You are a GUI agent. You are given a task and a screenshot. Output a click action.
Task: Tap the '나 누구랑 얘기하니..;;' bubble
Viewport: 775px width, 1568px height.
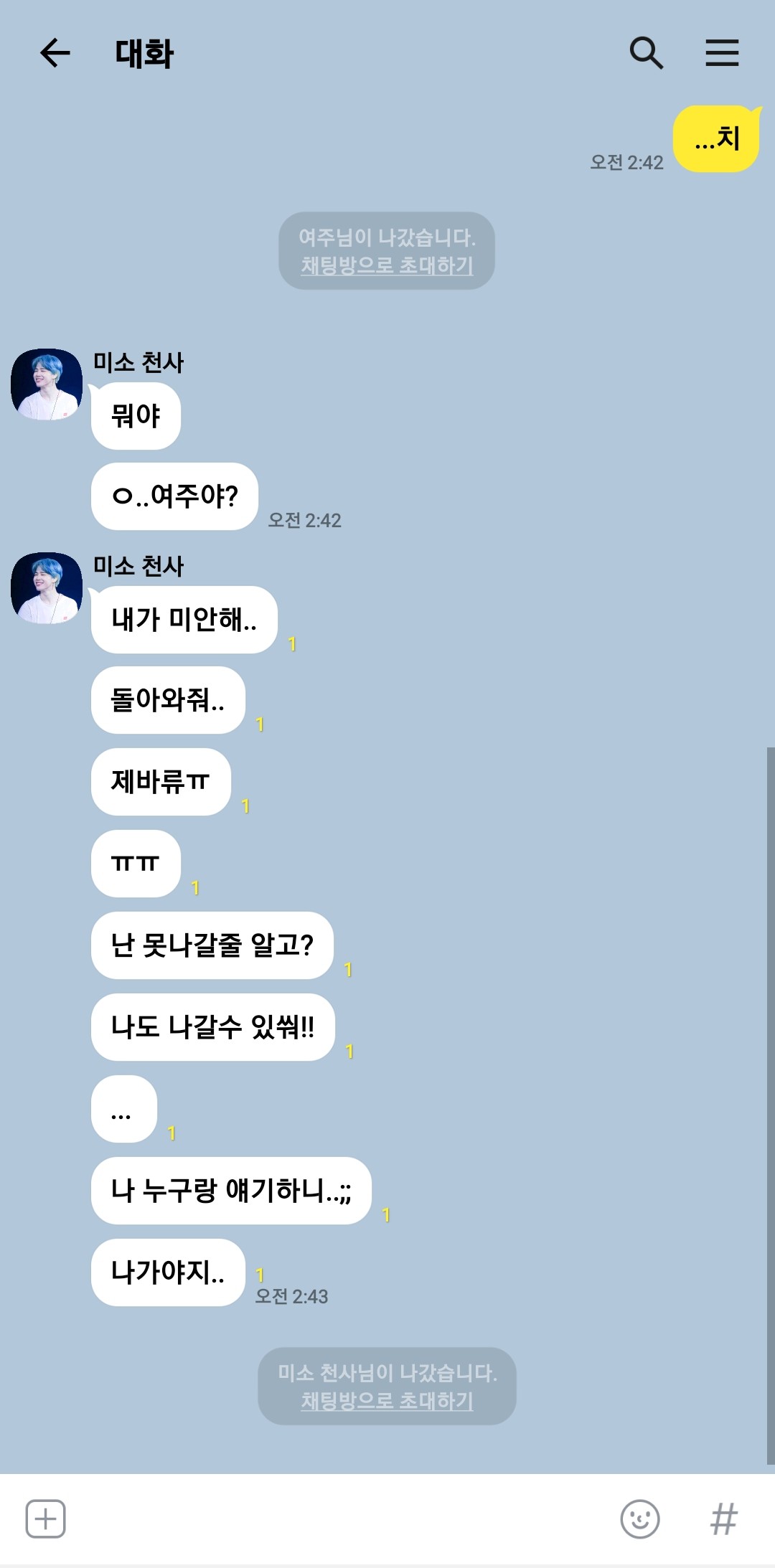click(231, 1191)
